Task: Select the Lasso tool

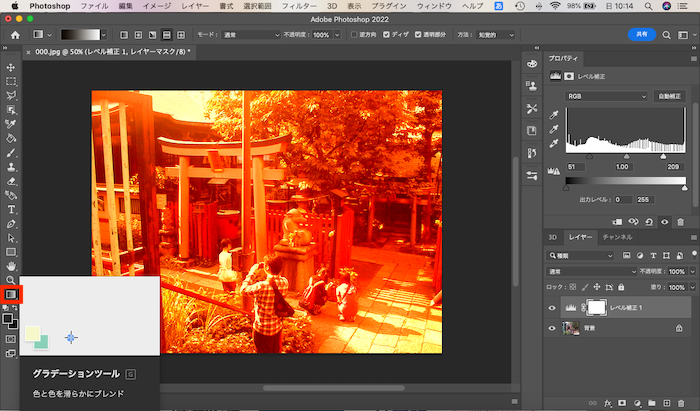Action: pyautogui.click(x=11, y=95)
